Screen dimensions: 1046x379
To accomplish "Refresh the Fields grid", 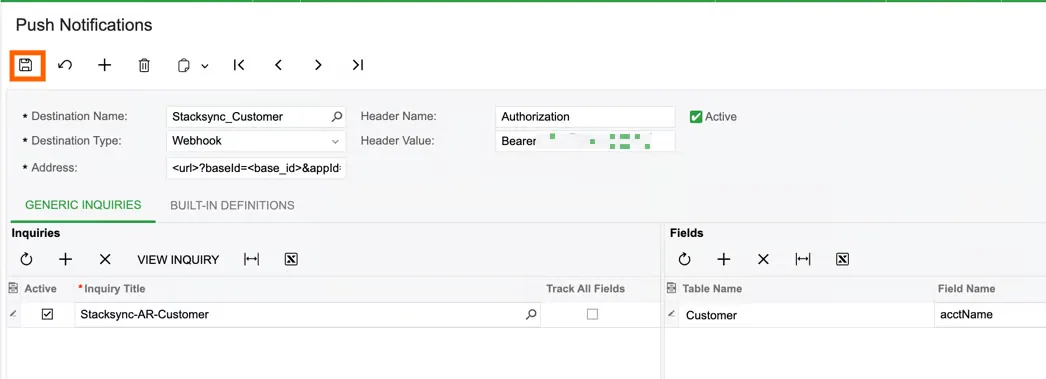I will [684, 260].
